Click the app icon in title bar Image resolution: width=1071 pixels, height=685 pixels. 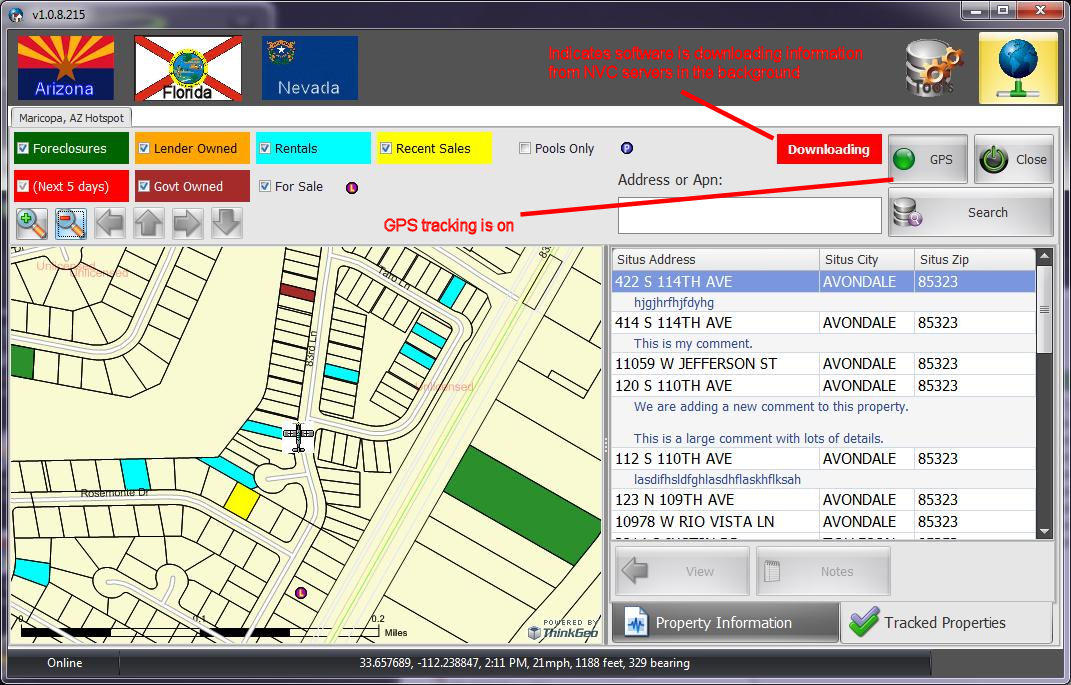pos(16,14)
